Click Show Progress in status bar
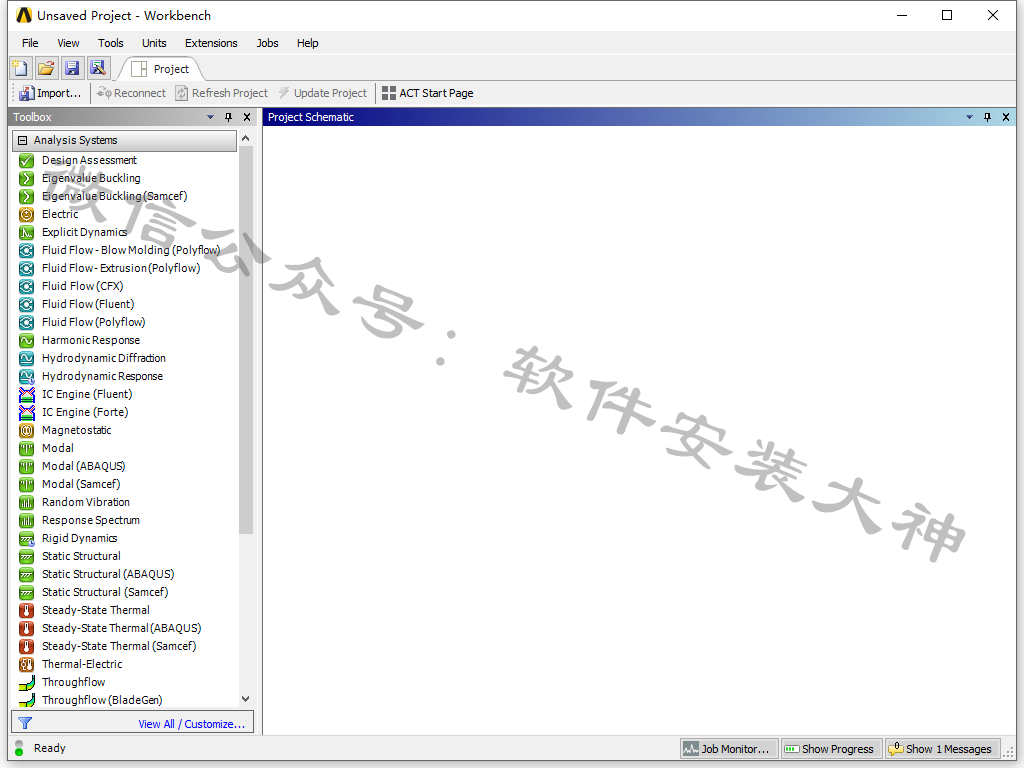The image size is (1024, 768). point(828,748)
